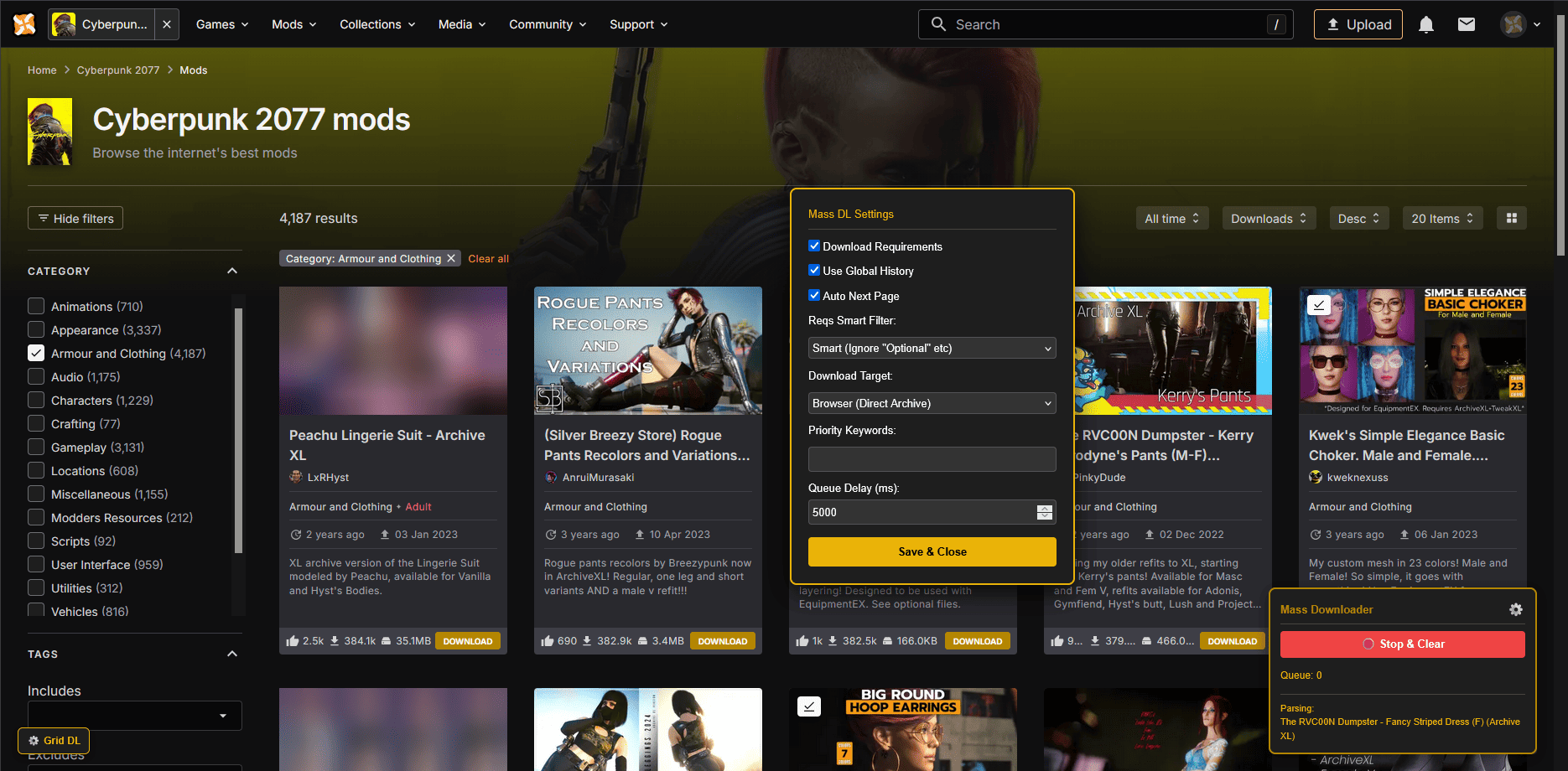Image resolution: width=1568 pixels, height=771 pixels.
Task: Uncheck Armour and Clothing category
Action: 36,353
